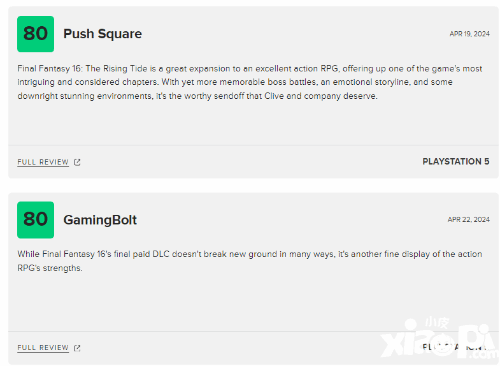Open the Push Square outlet name
This screenshot has height=366, width=500.
coord(103,34)
